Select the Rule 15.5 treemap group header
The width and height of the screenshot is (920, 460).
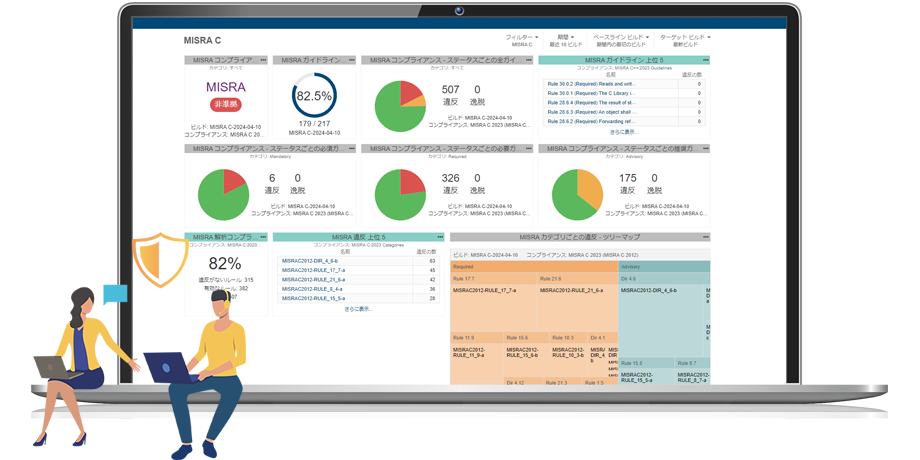tap(647, 363)
